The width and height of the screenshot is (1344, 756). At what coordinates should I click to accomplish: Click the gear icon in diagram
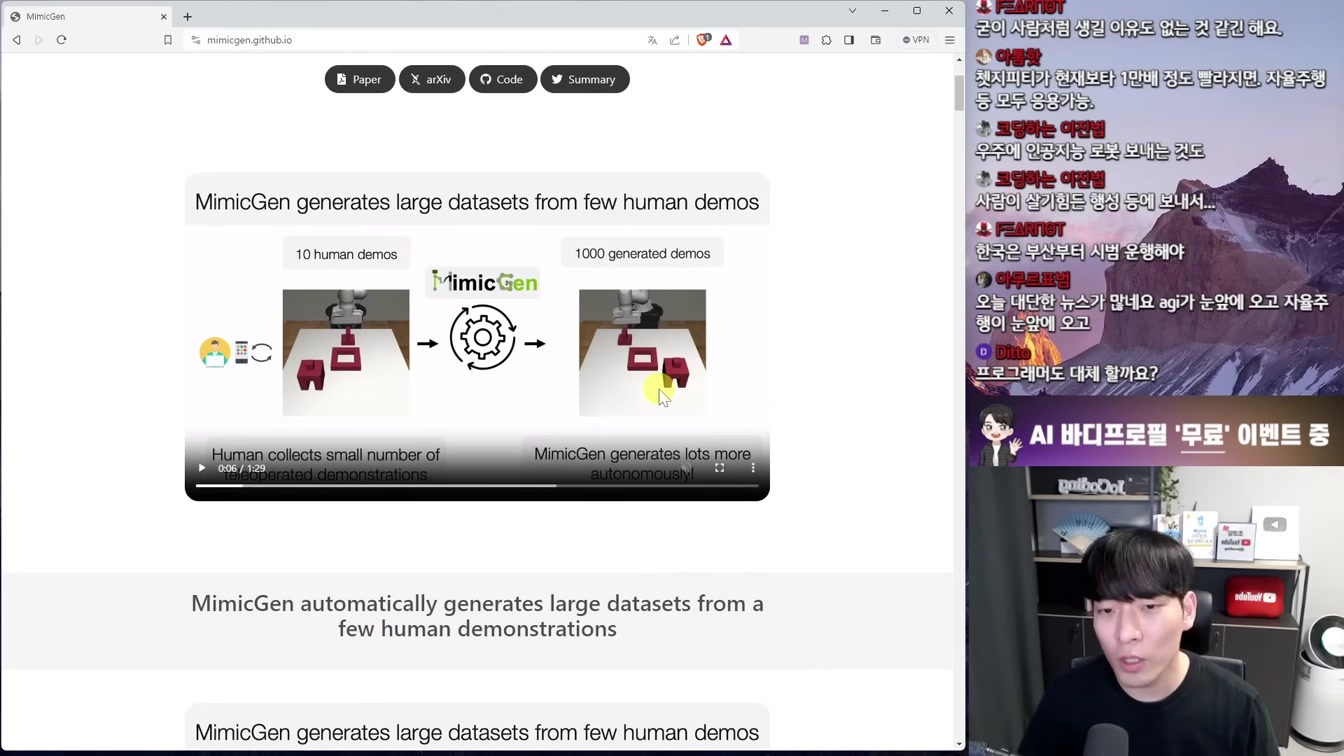483,338
